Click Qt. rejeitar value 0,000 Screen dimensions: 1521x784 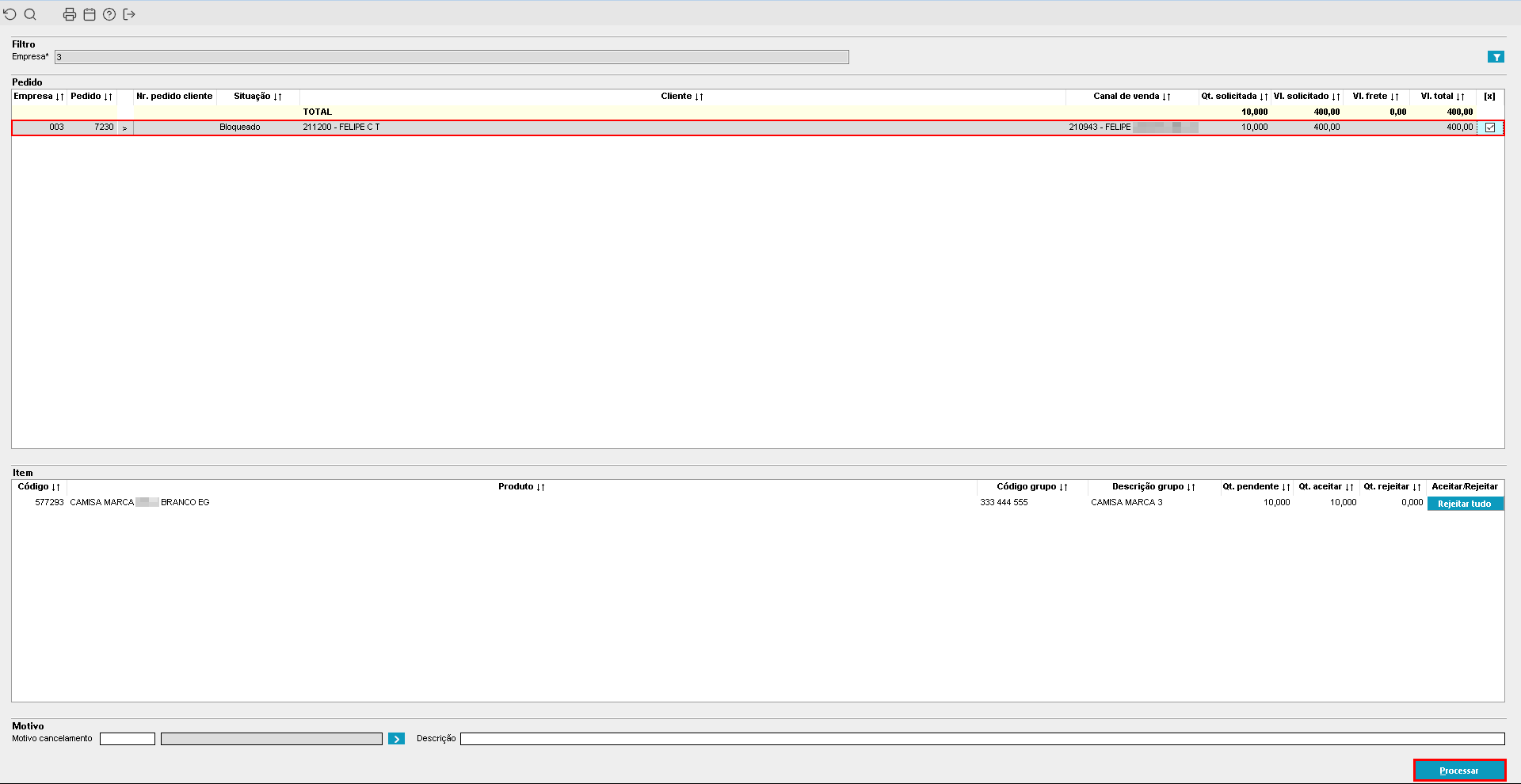coord(1412,503)
